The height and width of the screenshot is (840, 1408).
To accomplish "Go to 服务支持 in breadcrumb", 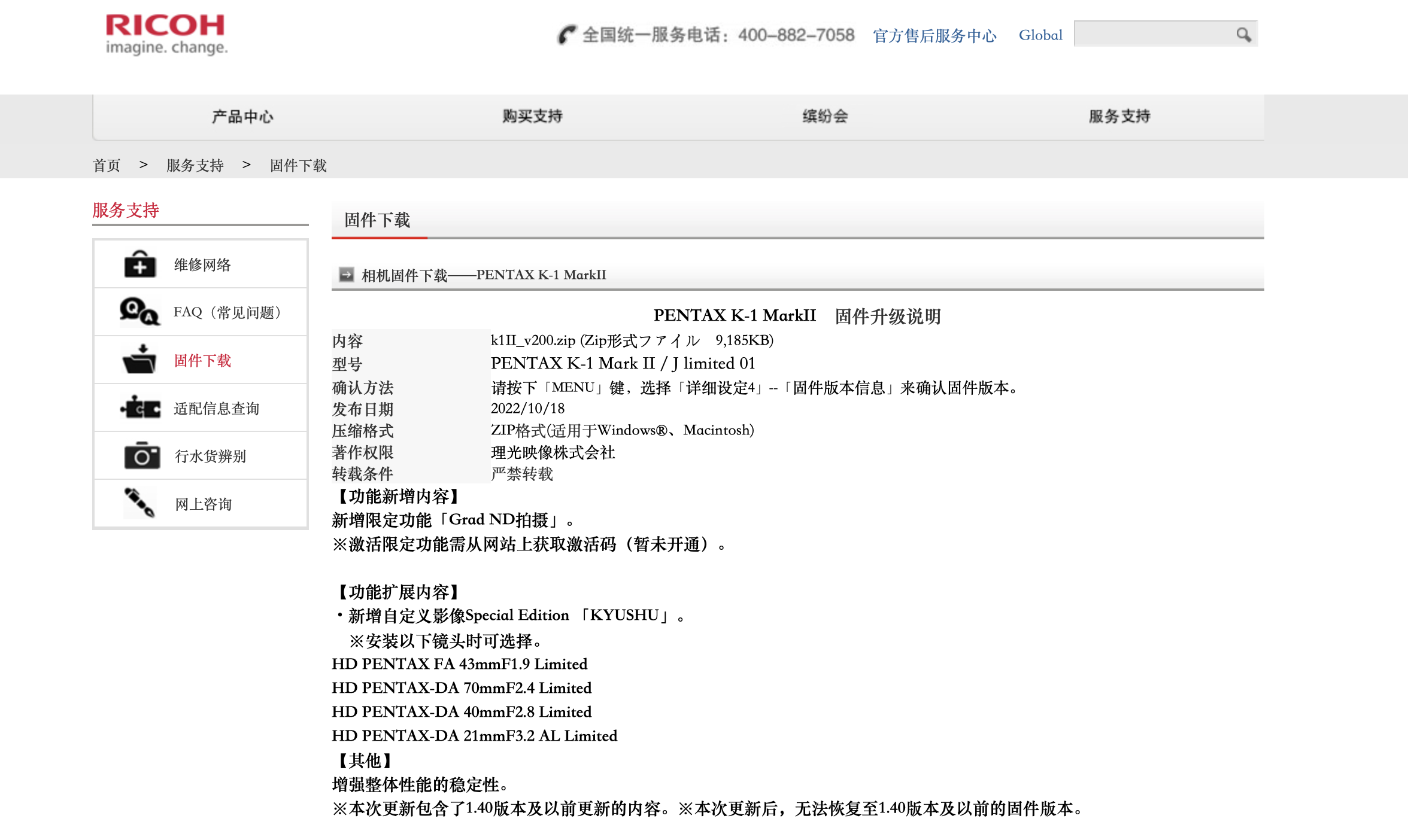I will (x=195, y=165).
